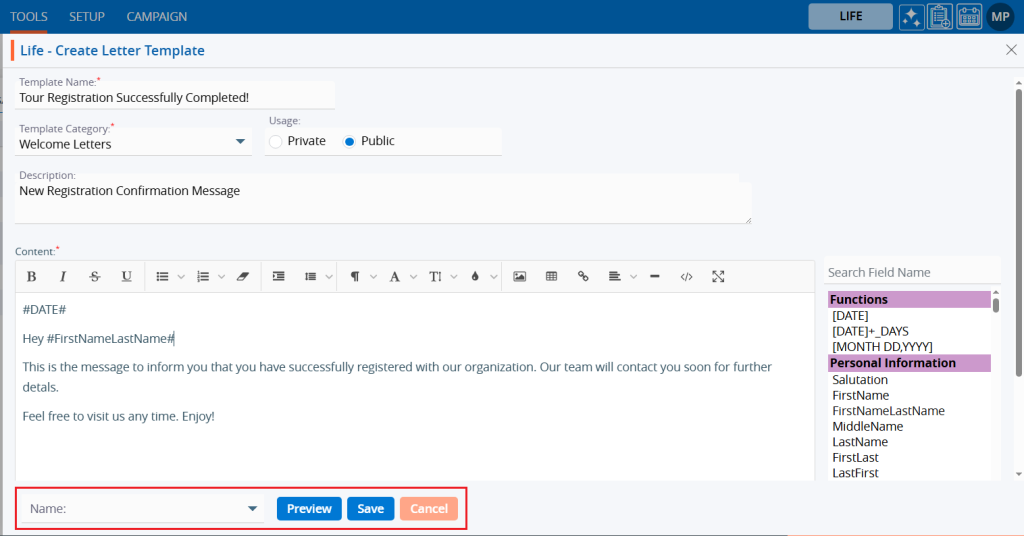Image resolution: width=1024 pixels, height=536 pixels.
Task: Open calendar icon in top bar
Action: click(969, 16)
